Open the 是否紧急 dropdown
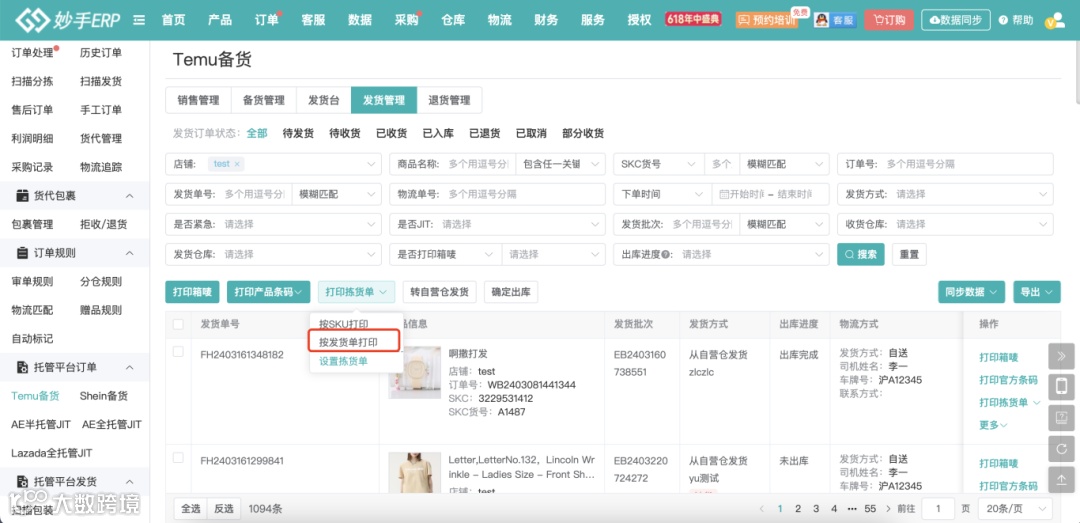Viewport: 1080px width, 523px height. tap(273, 224)
